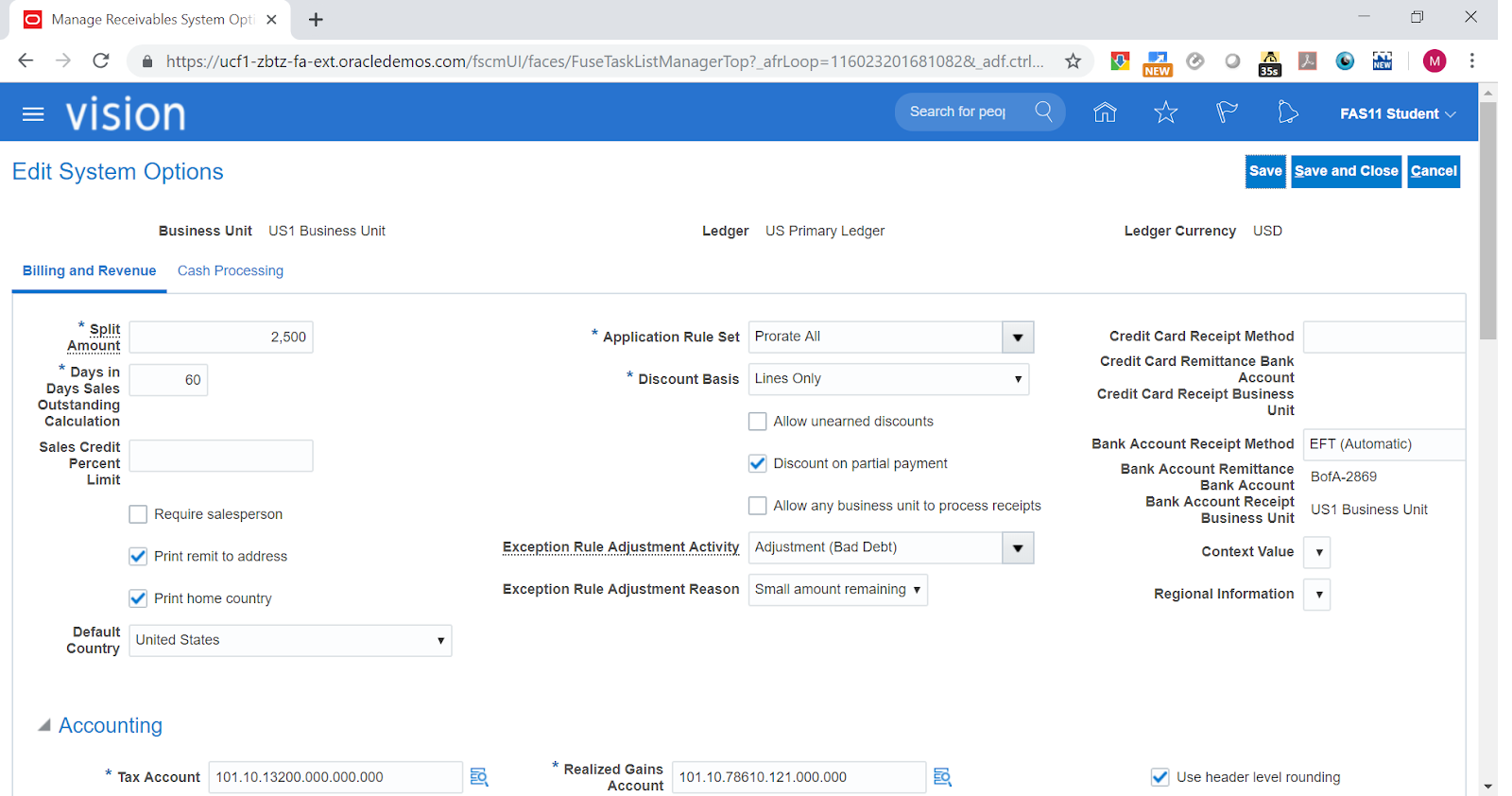Search Tax Account combinations icon
Screen dimensions: 1512x796
pos(479,777)
